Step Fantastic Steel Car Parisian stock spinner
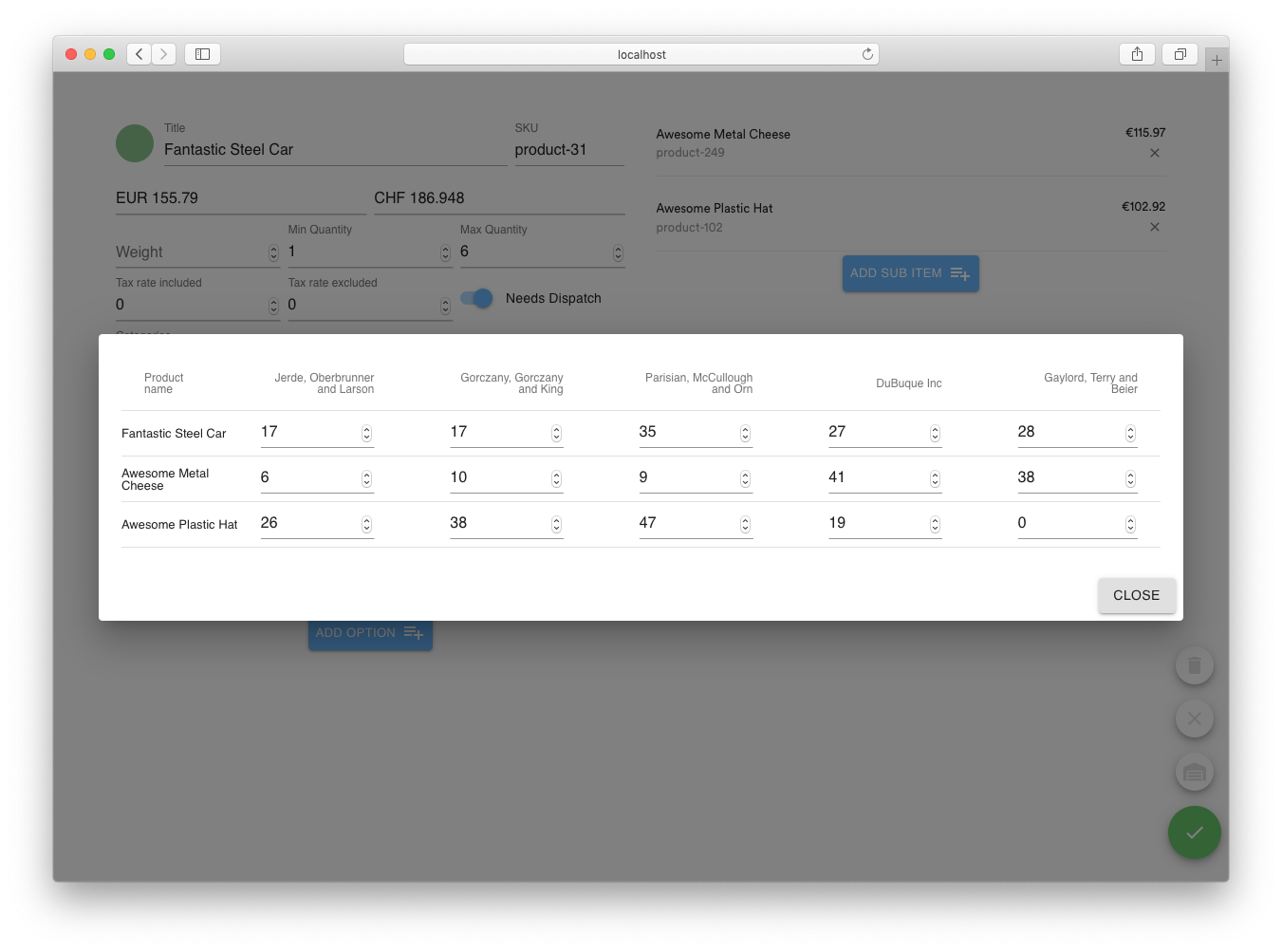This screenshot has width=1282, height=952. 745,434
